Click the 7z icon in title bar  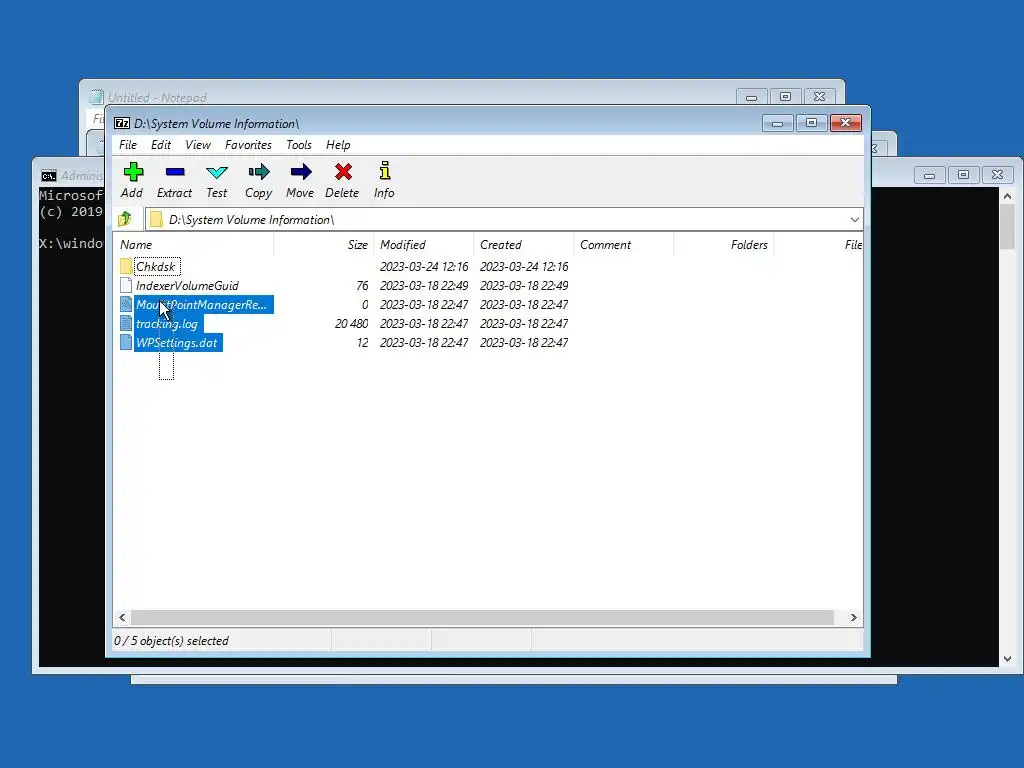pyautogui.click(x=122, y=123)
